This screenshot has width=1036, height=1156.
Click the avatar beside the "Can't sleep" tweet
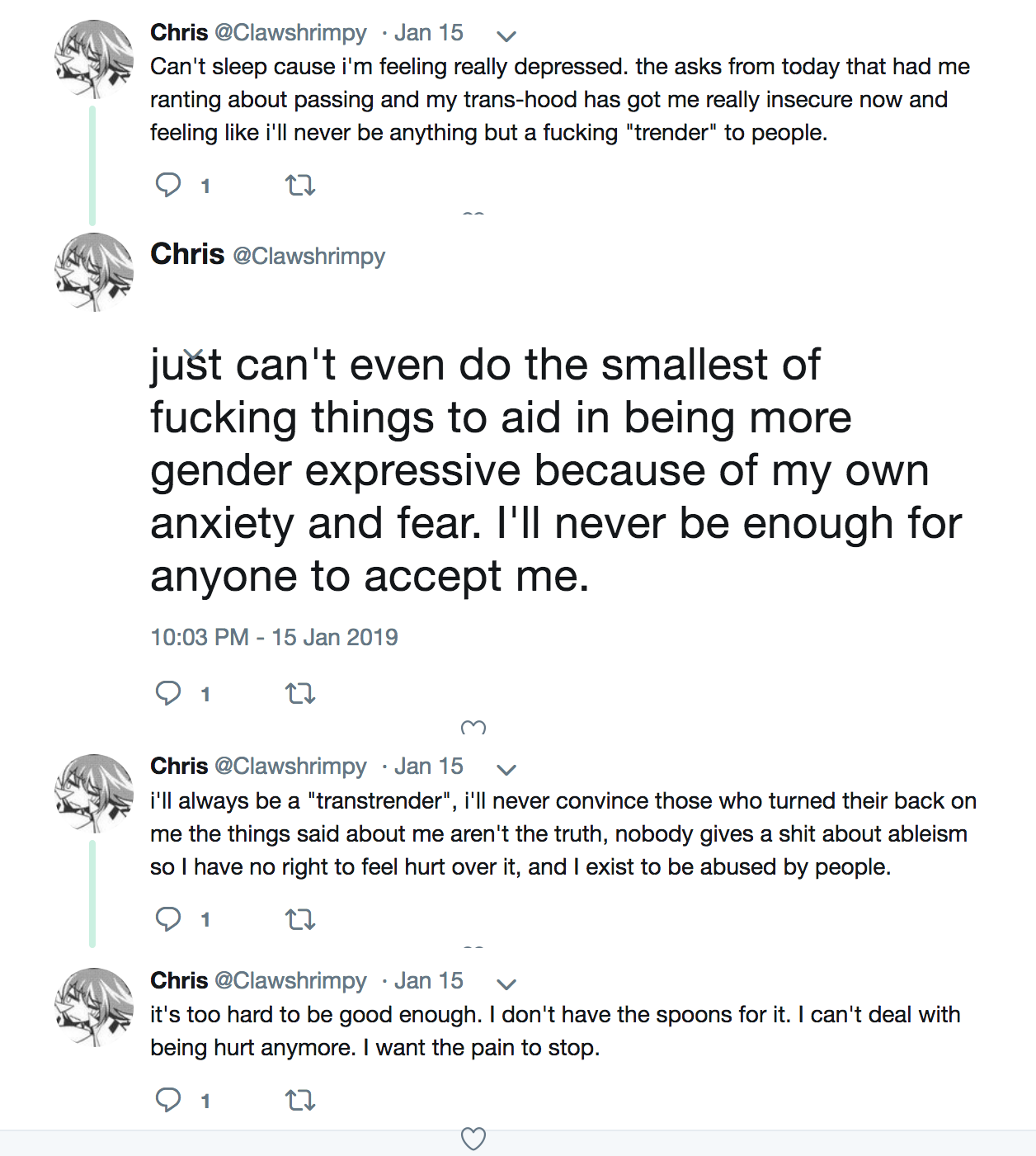coord(94,59)
